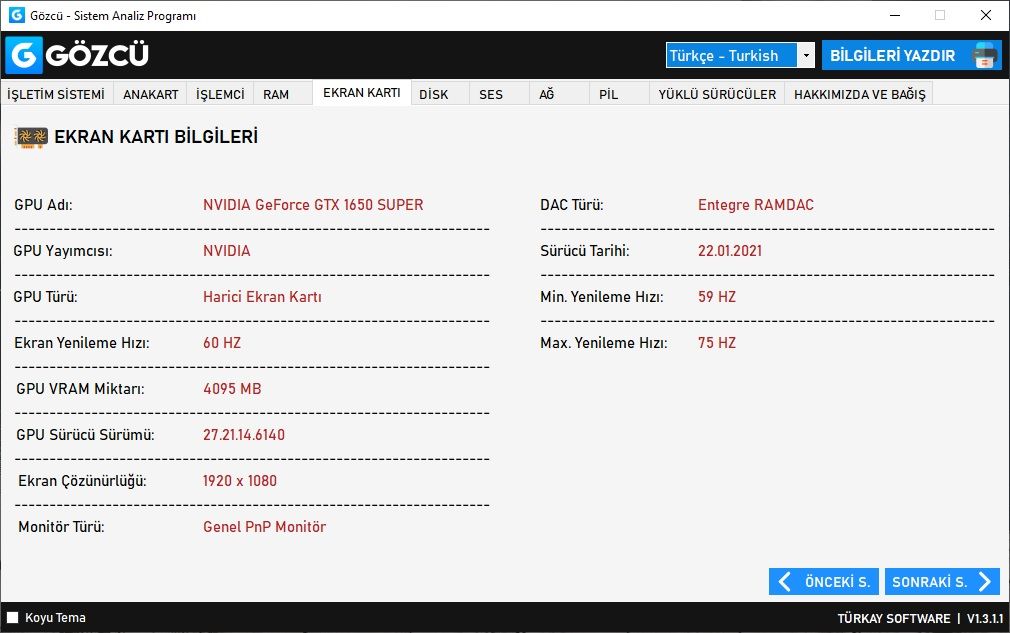1010x633 pixels.
Task: Click the driver date 22.01.2021
Action: pos(730,250)
